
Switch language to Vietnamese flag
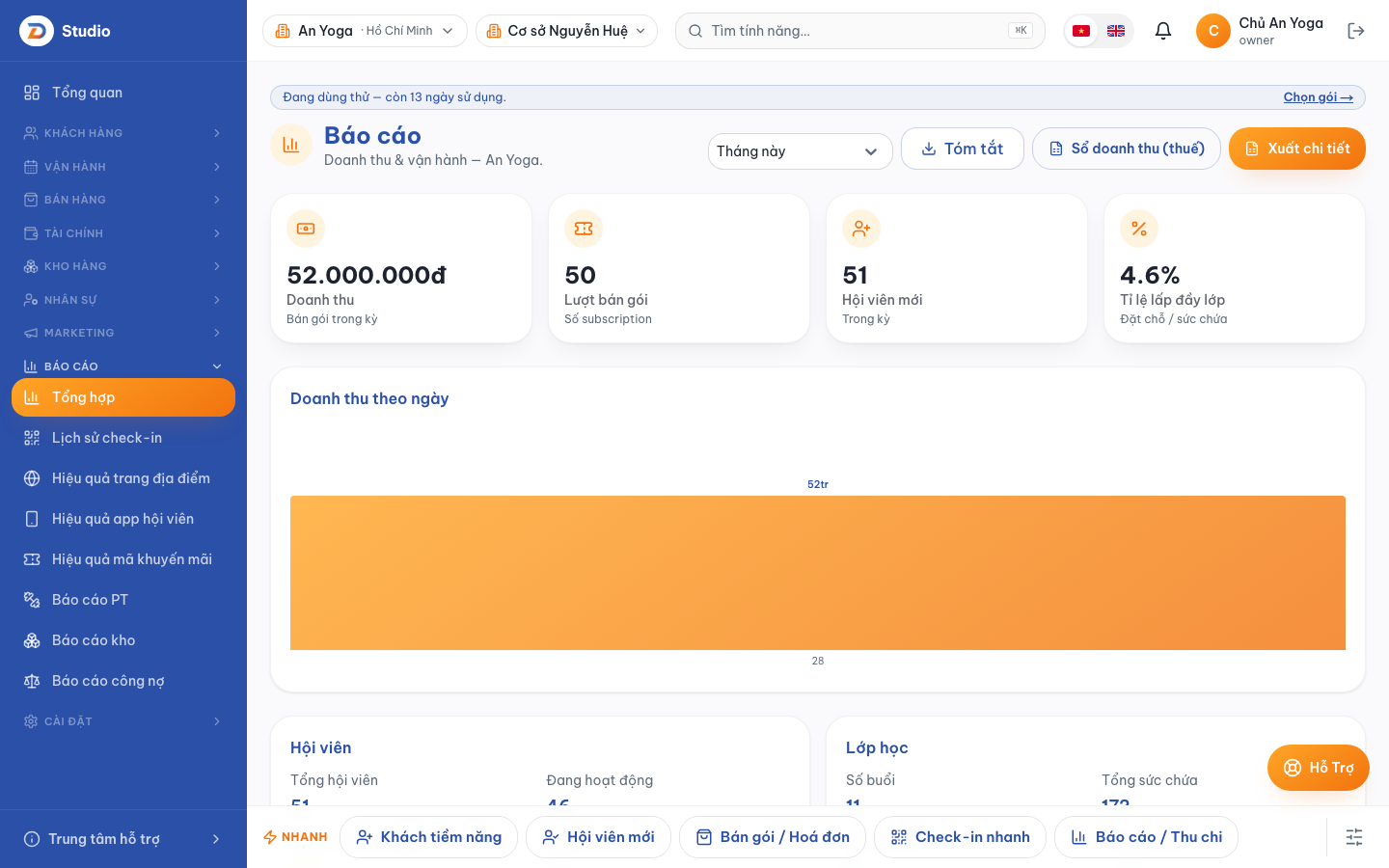[x=1081, y=31]
